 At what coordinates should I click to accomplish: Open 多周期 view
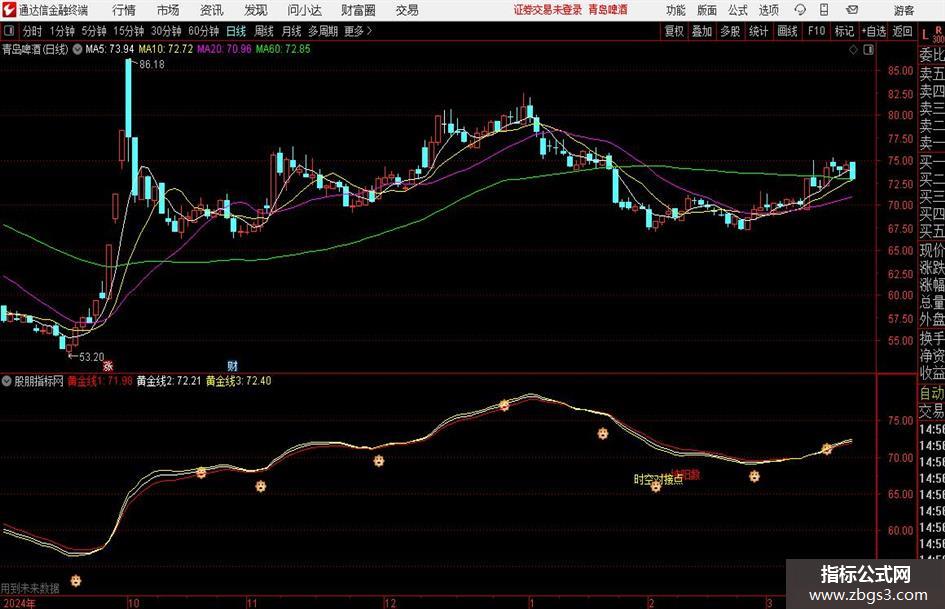pos(323,31)
